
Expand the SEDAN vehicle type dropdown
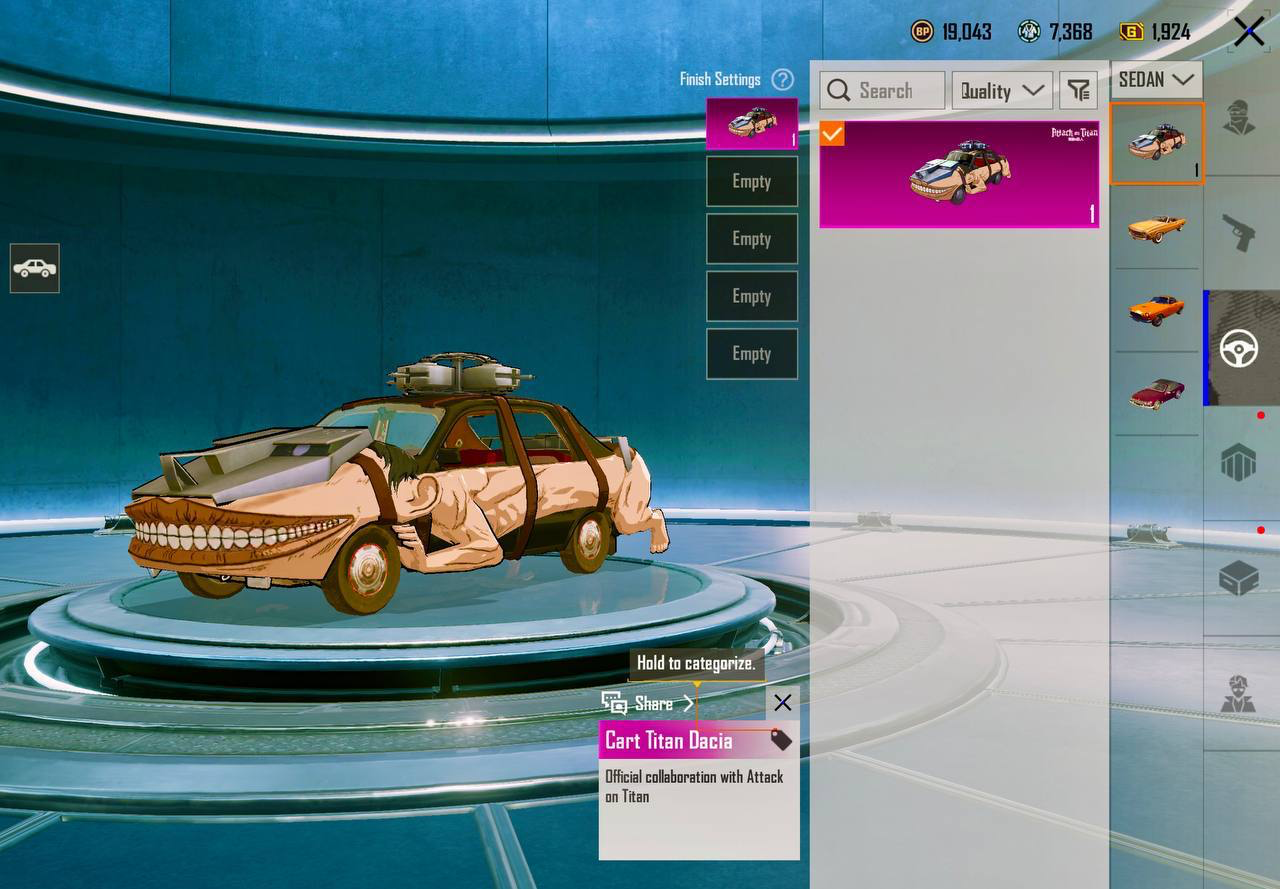(1156, 79)
